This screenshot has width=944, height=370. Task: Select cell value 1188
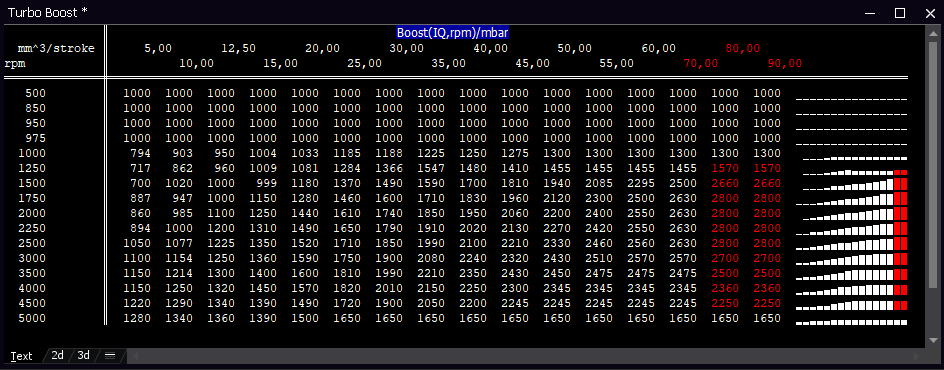[x=390, y=153]
